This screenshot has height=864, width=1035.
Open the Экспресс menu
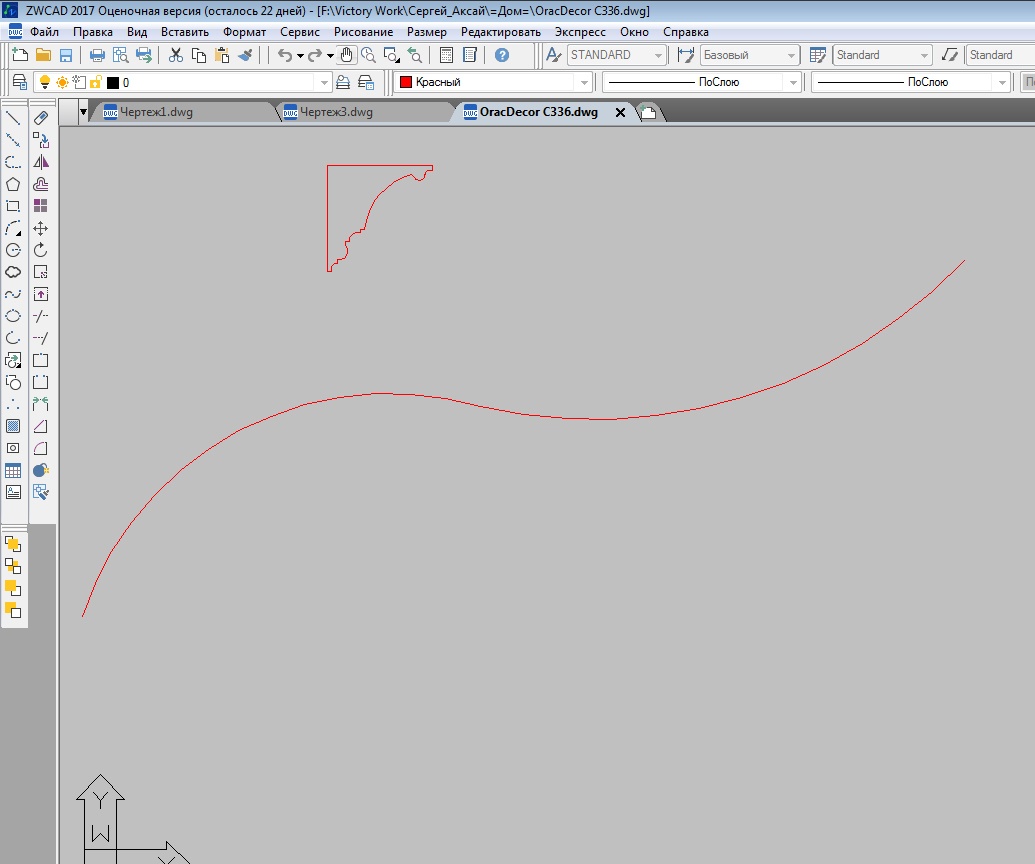[x=580, y=32]
